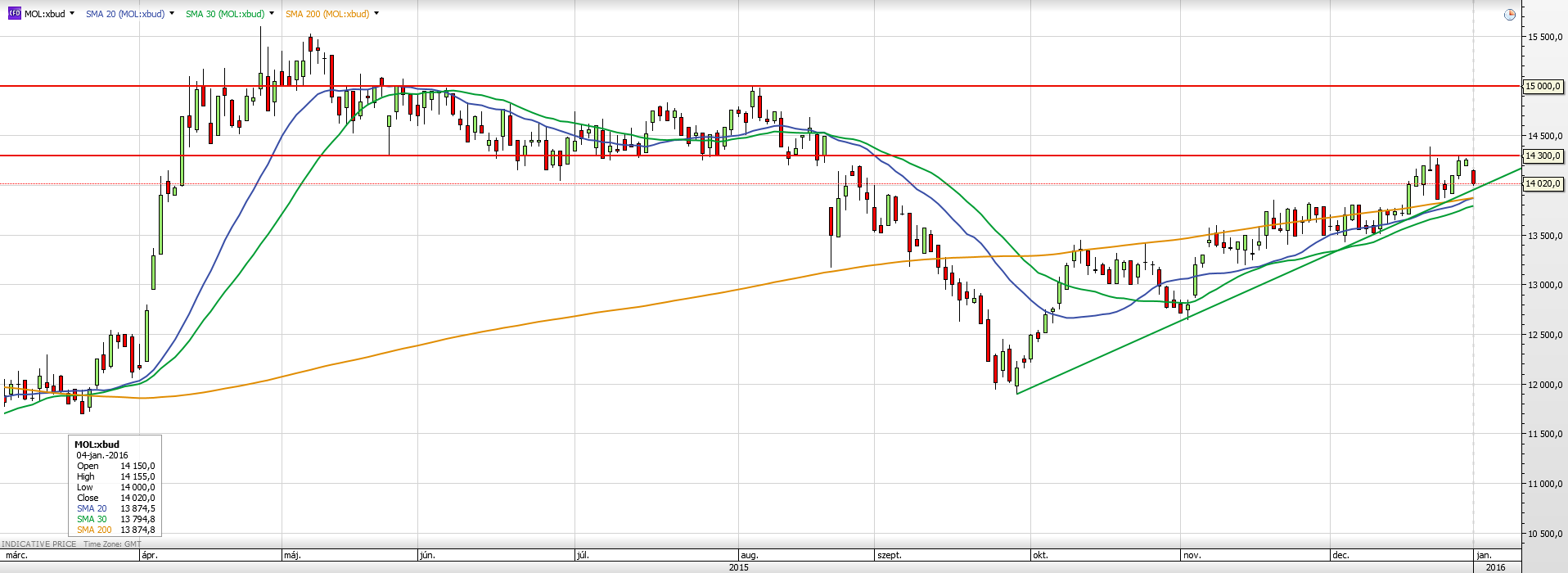The image size is (1568, 573).
Task: Click the okt. month label on time axis
Action: (x=1040, y=555)
